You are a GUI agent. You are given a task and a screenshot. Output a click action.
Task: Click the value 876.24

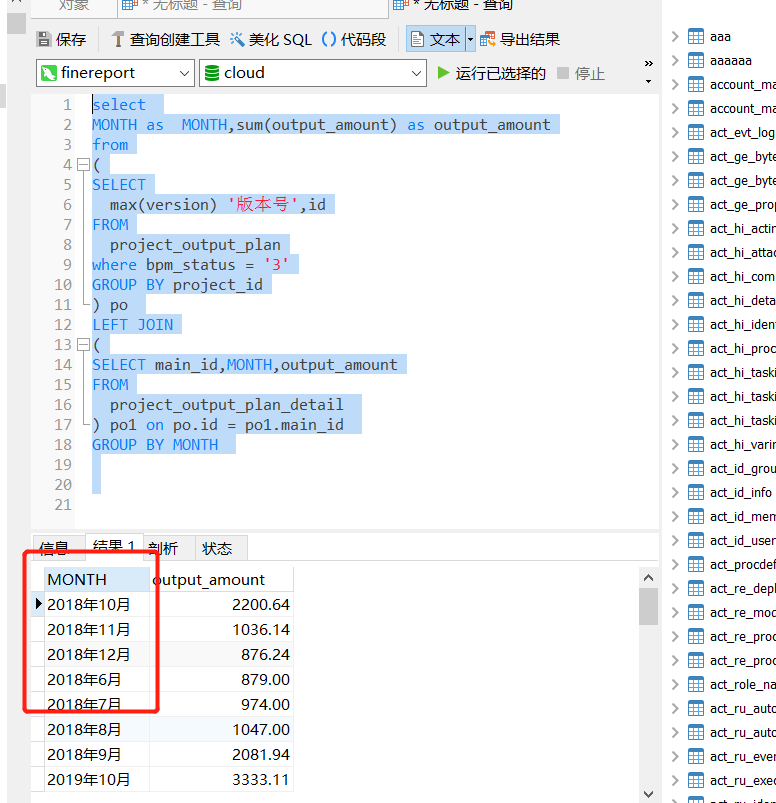[265, 654]
